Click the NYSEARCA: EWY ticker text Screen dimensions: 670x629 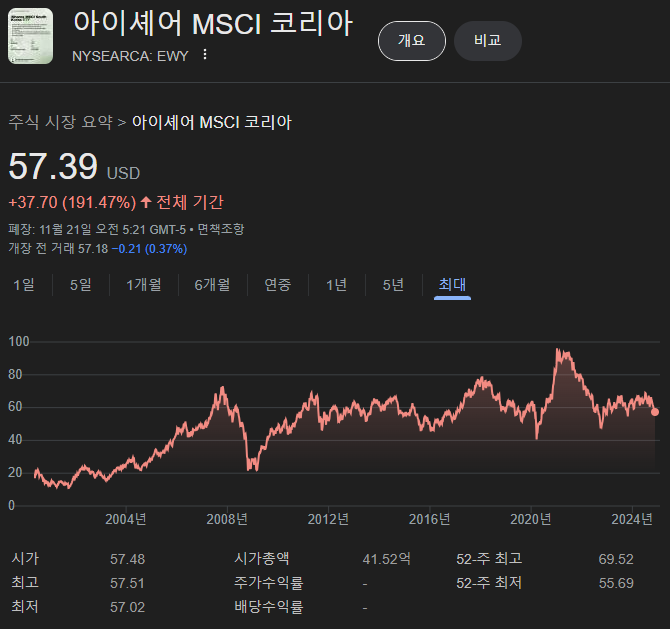tap(130, 56)
